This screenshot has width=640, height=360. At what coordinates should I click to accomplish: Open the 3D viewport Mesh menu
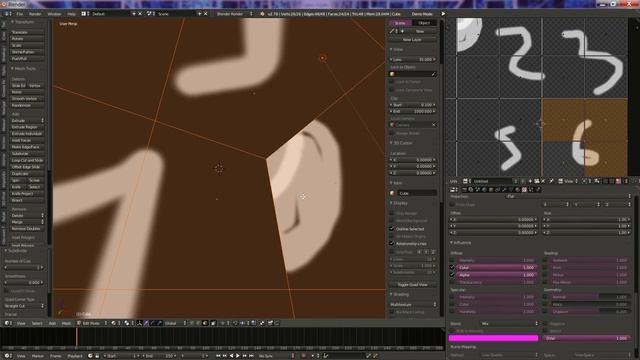66,323
